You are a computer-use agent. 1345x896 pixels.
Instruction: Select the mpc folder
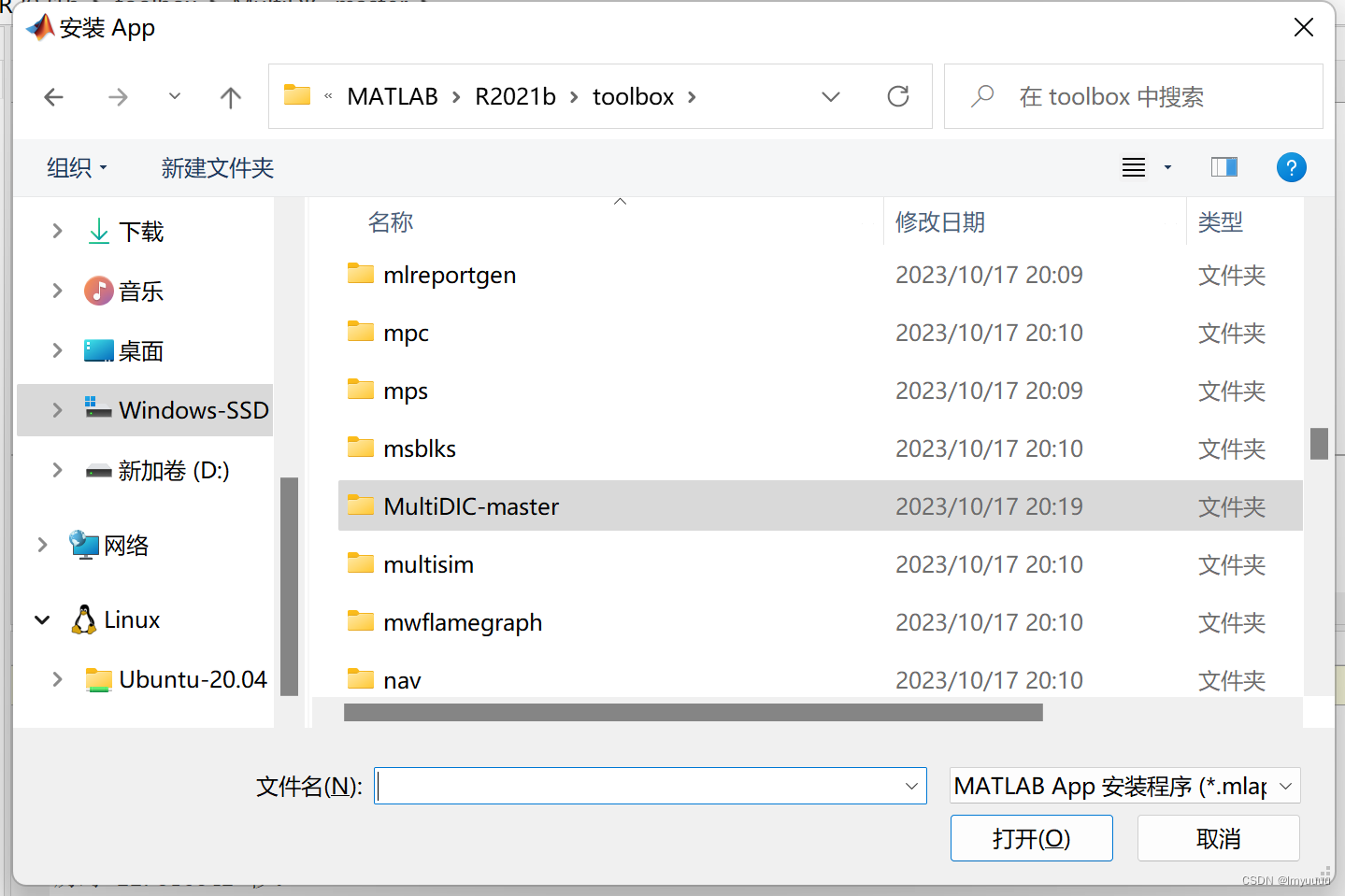(820, 333)
